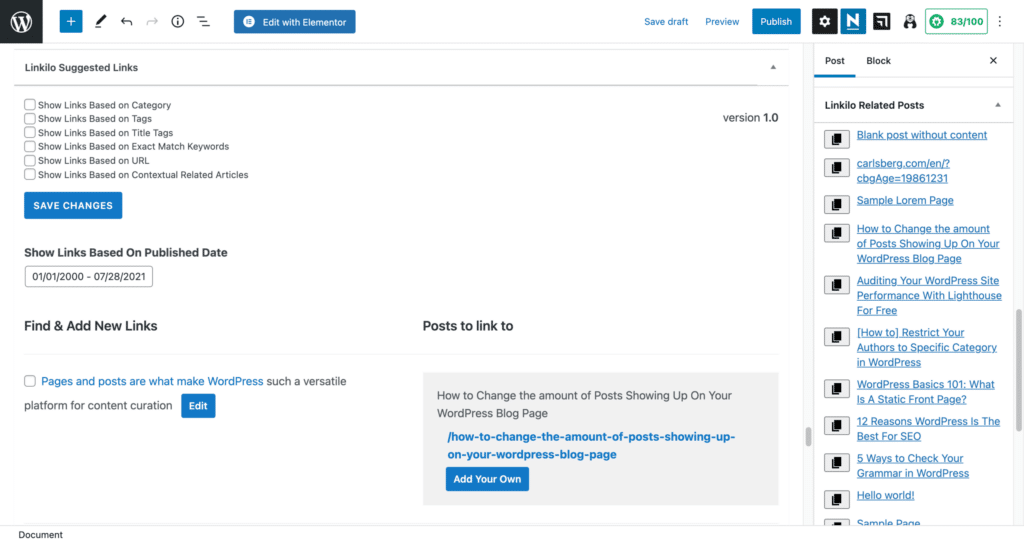Viewport: 1024px width, 543px height.
Task: Click the sidebar vertical scrollbar
Action: [1018, 370]
